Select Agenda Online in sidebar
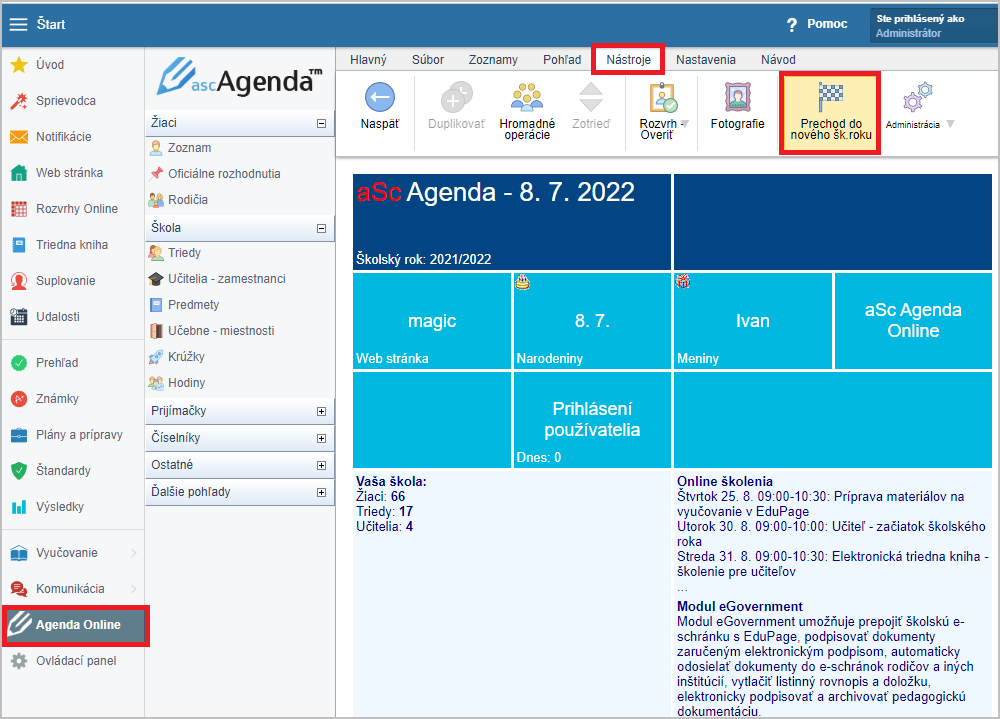 point(75,625)
